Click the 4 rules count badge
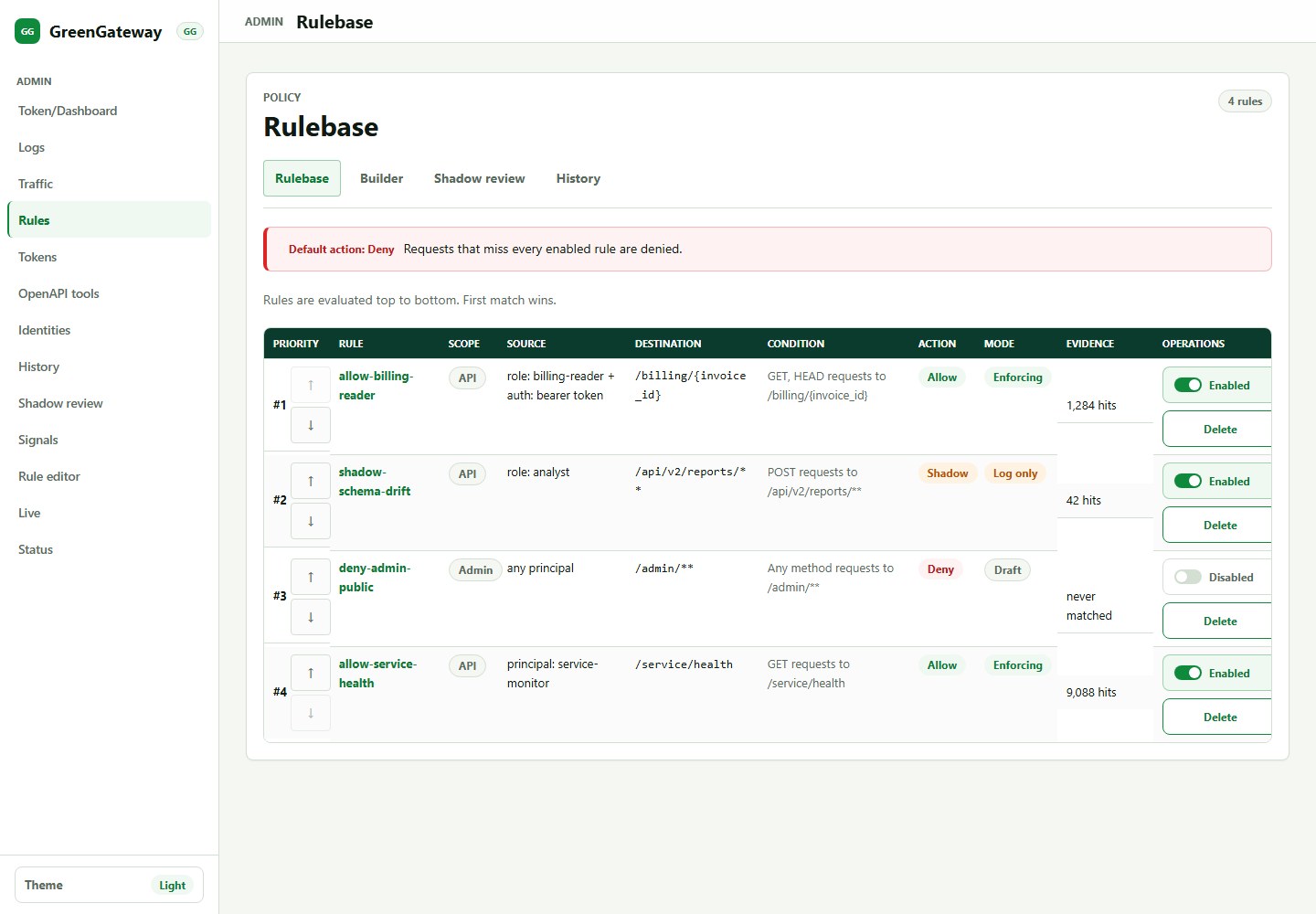 [1245, 101]
